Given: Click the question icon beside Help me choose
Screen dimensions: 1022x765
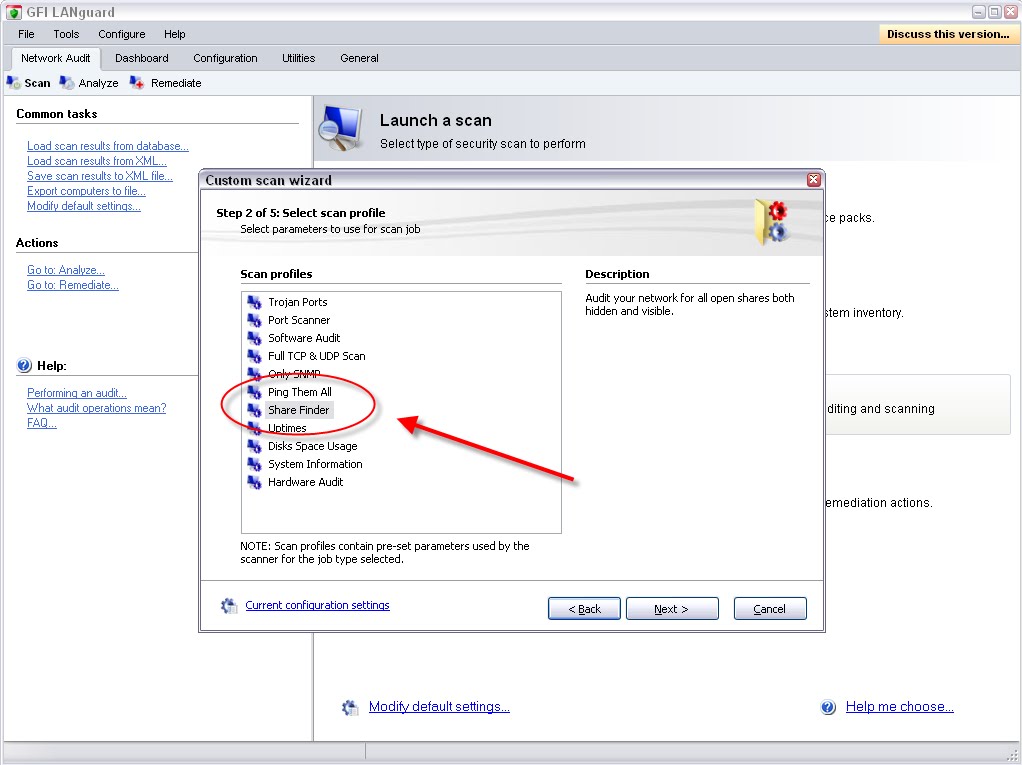Looking at the screenshot, I should pyautogui.click(x=828, y=707).
